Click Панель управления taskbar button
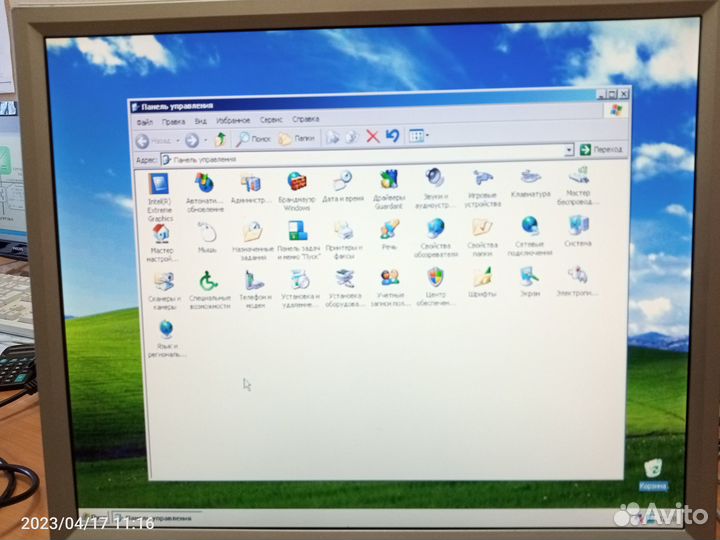The width and height of the screenshot is (720, 540). [x=156, y=518]
